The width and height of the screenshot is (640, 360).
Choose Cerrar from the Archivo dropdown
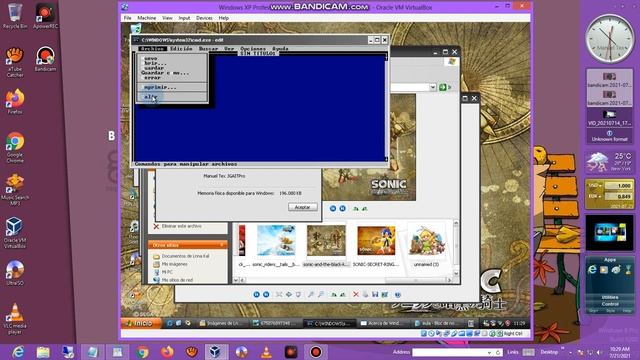coord(172,78)
